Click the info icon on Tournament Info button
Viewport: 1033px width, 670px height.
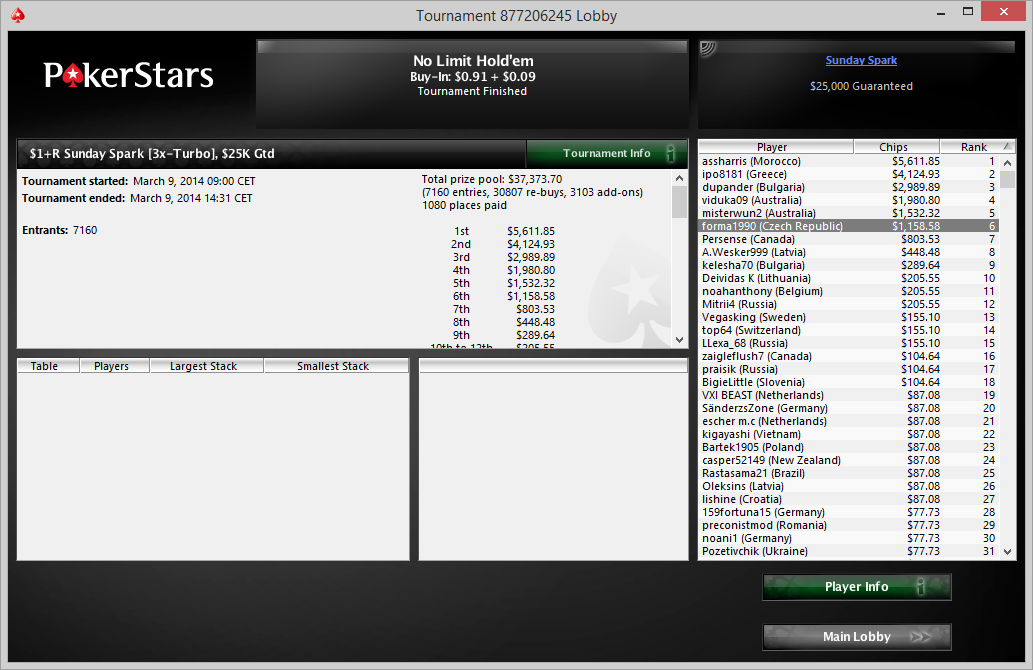(x=670, y=154)
